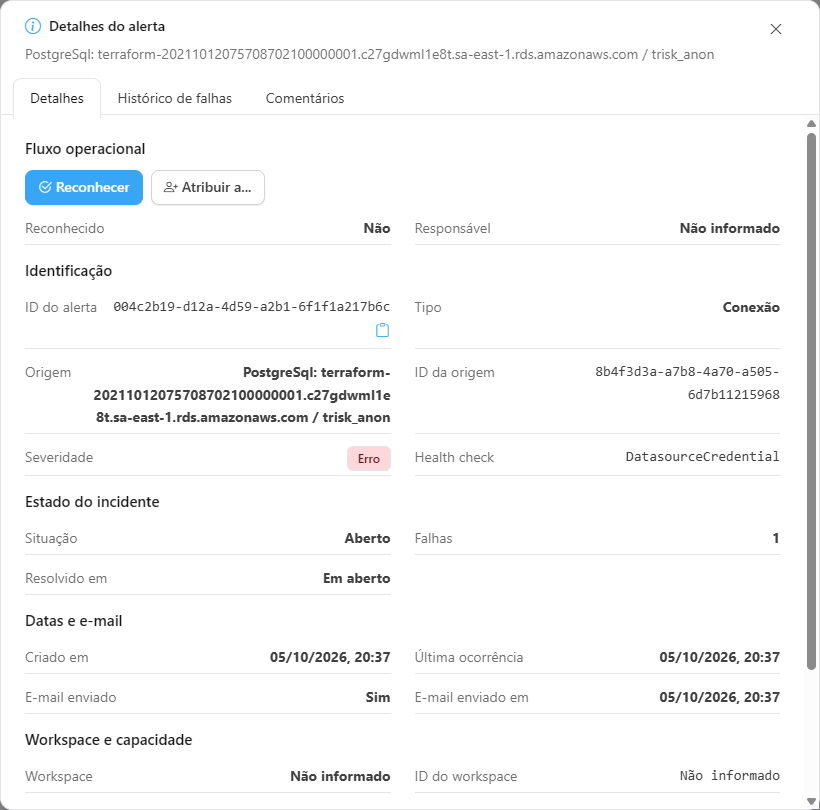Click the E-mail enviado em date value
Viewport: 820px width, 810px height.
(720, 697)
